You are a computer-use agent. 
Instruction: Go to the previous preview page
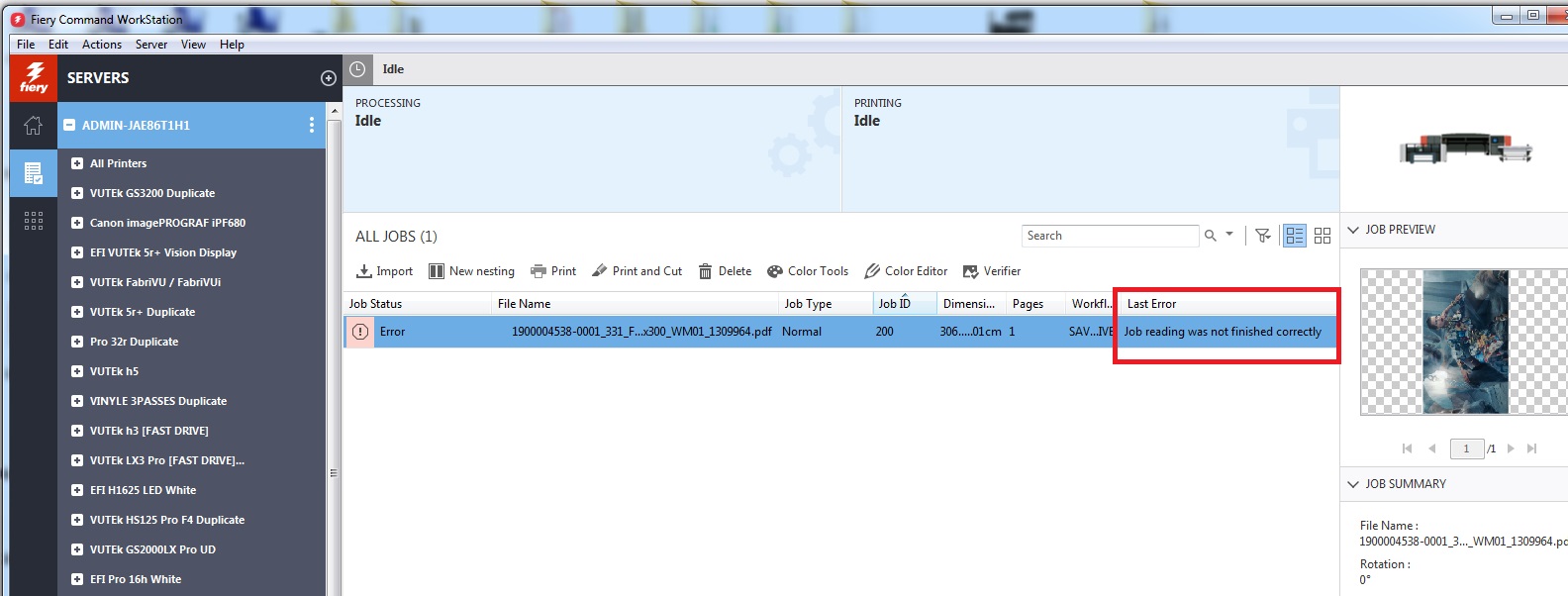[x=1431, y=448]
